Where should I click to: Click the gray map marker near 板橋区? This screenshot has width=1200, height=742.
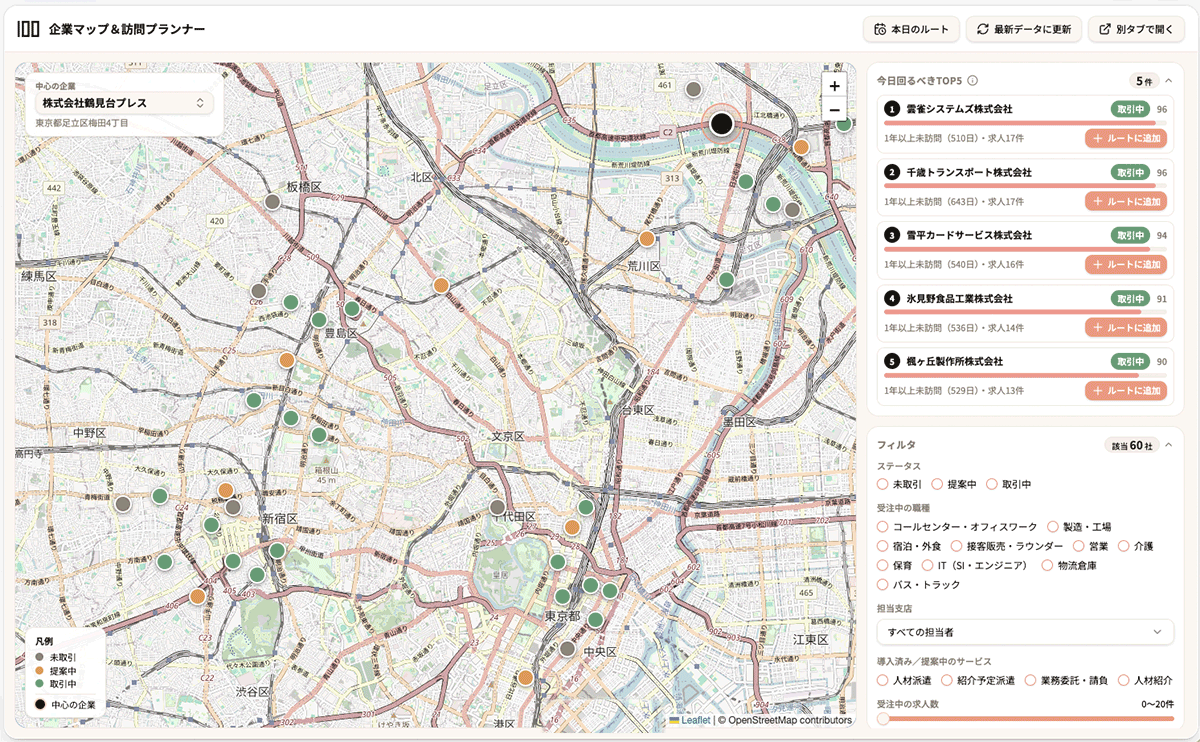pos(271,201)
